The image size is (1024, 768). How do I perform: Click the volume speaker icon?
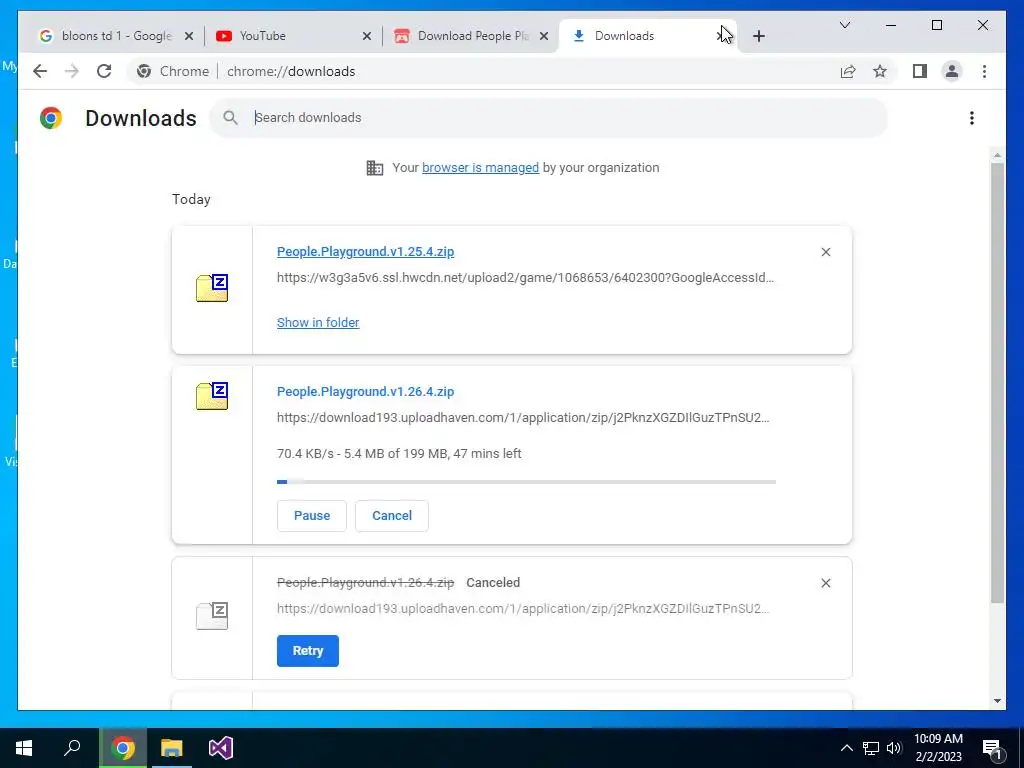(894, 748)
